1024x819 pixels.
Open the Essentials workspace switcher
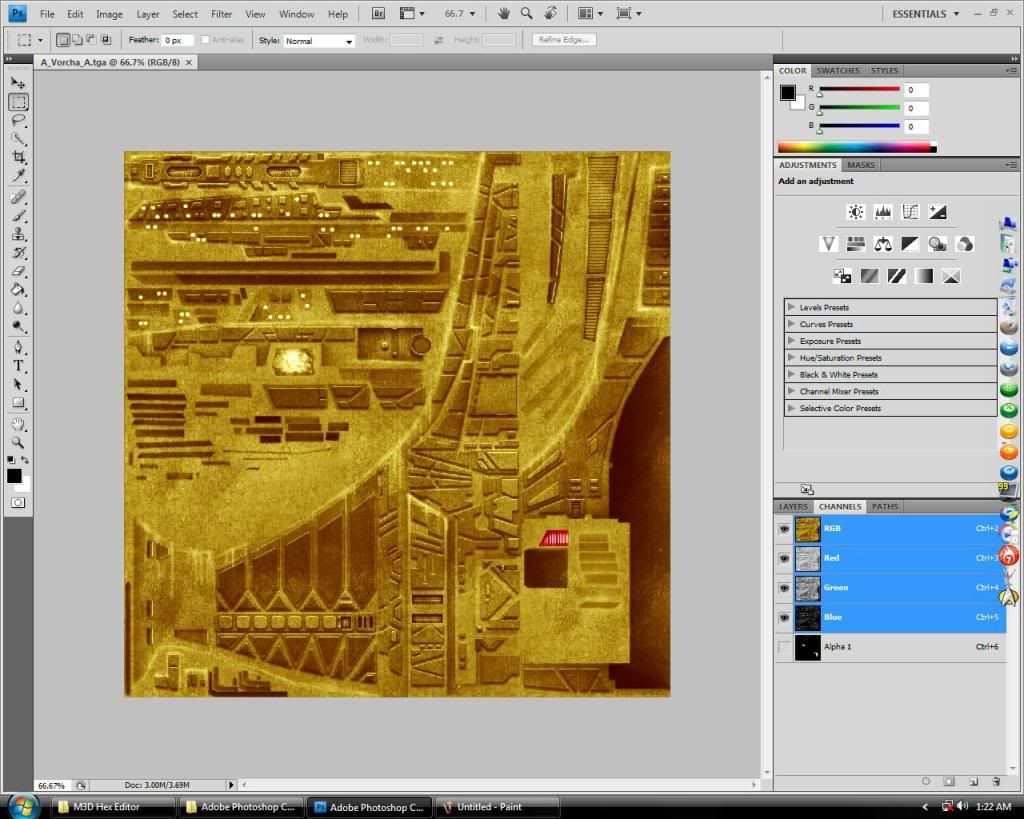click(925, 14)
